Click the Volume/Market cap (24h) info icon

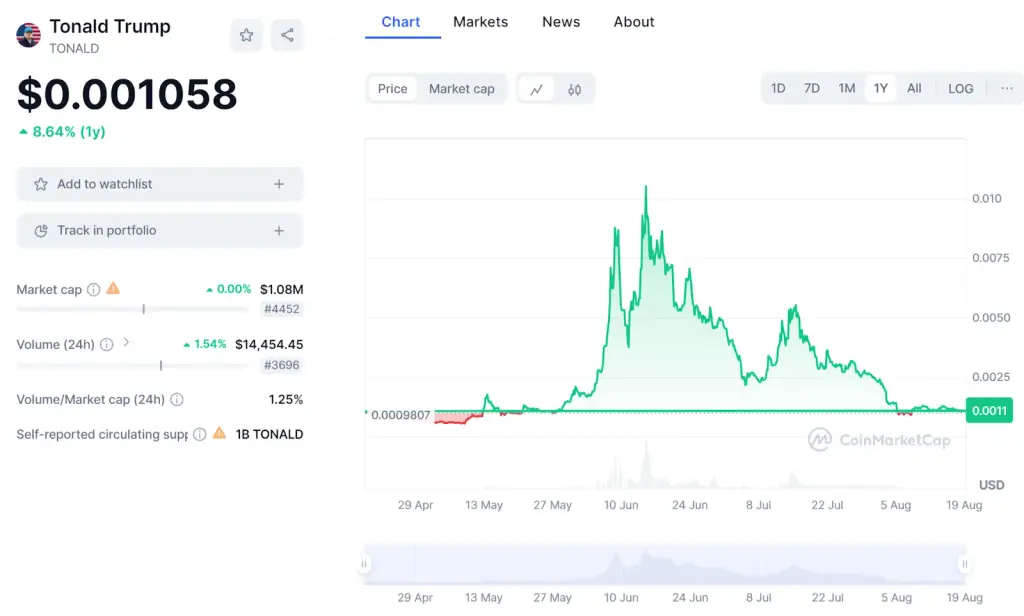coord(177,399)
